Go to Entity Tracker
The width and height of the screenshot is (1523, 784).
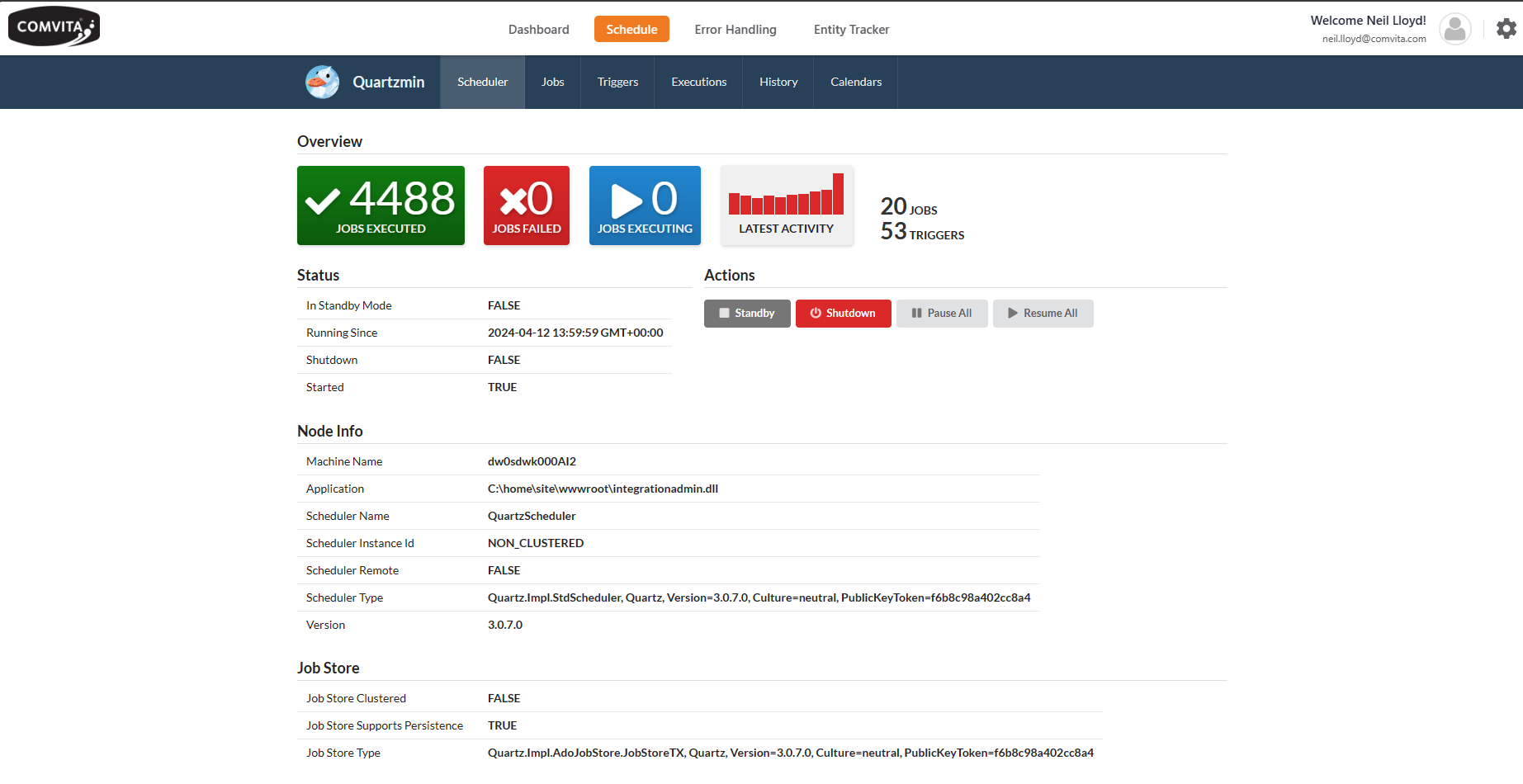tap(851, 30)
